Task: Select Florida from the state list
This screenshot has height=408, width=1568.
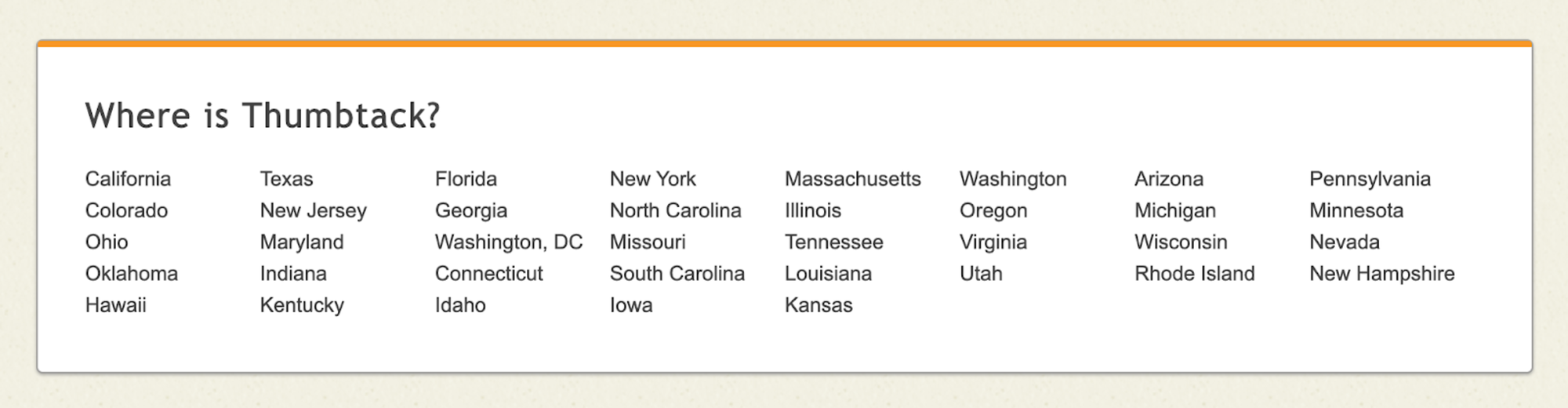Action: 466,179
